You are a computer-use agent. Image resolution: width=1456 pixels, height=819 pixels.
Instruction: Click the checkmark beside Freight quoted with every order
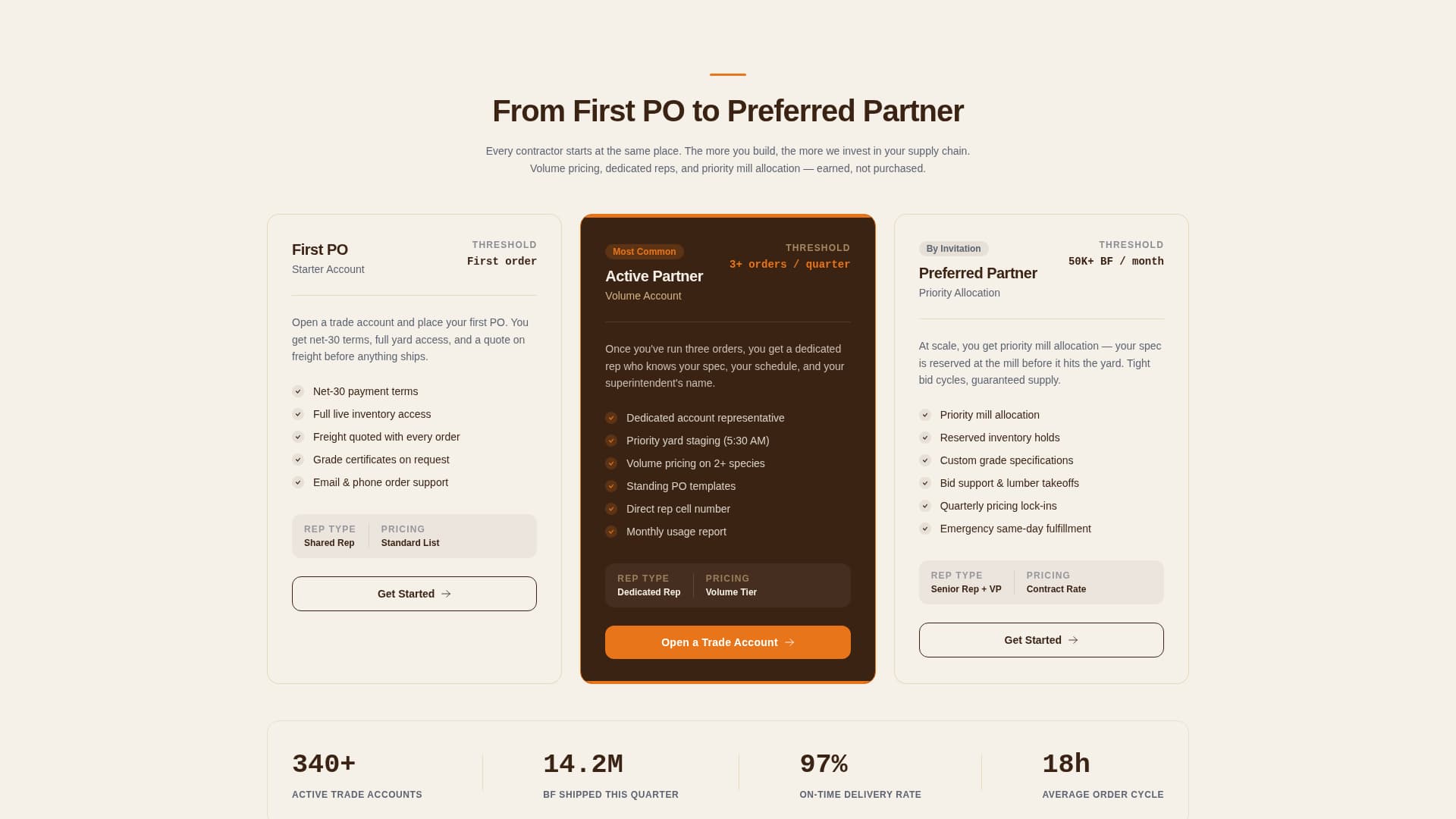tap(297, 437)
